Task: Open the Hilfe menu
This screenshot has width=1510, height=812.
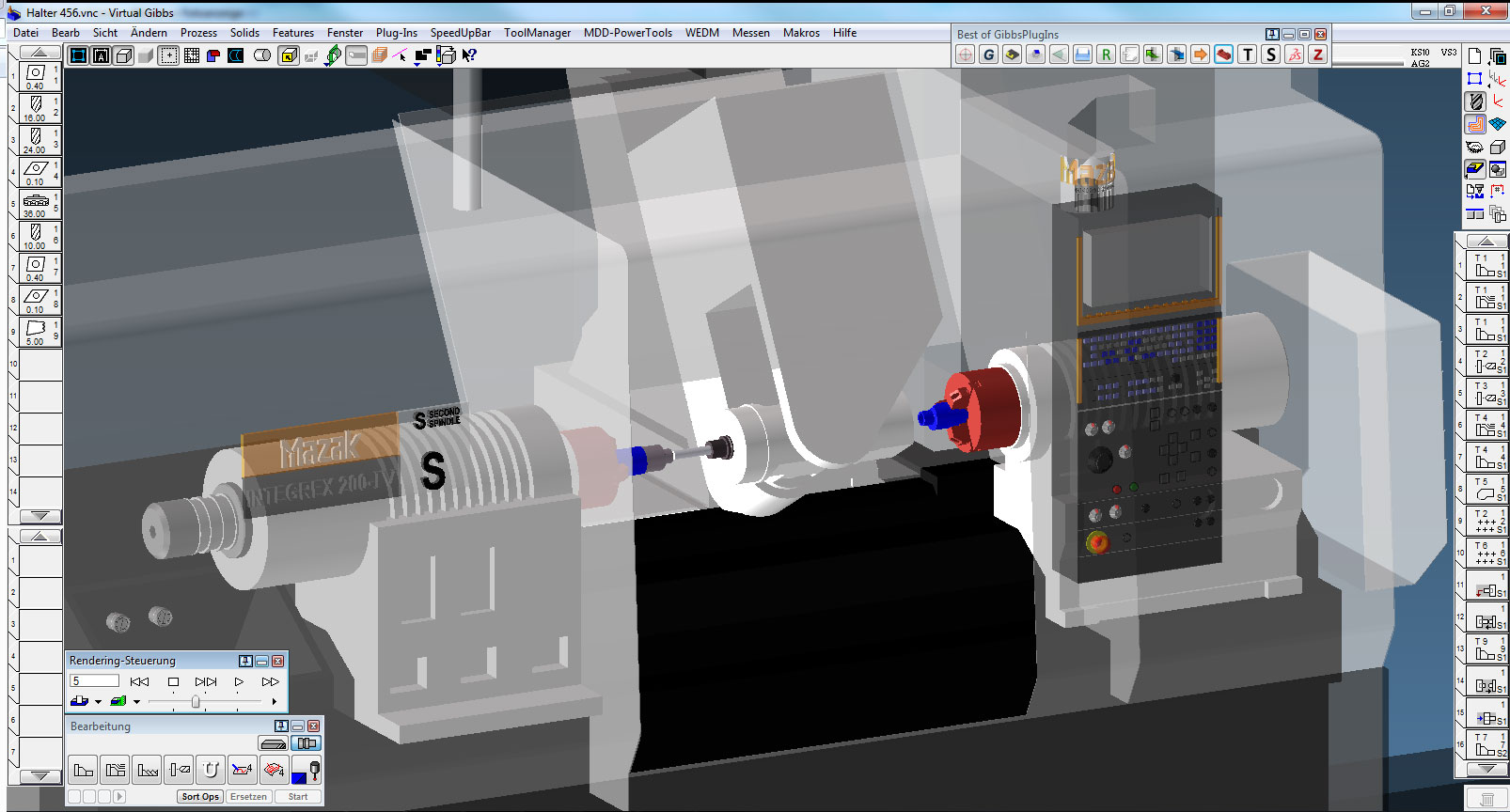Action: (x=844, y=32)
